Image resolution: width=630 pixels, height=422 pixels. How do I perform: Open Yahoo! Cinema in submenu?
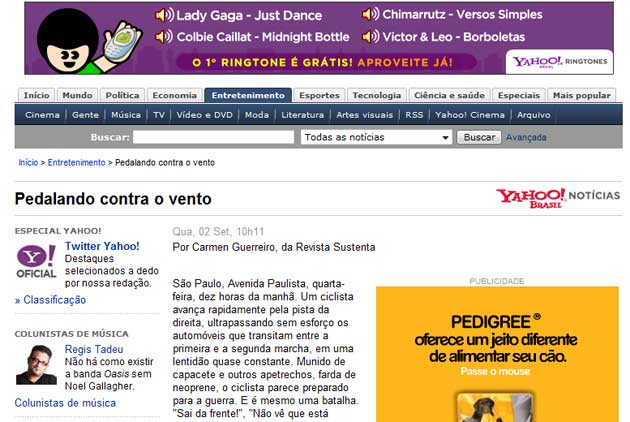tap(470, 115)
